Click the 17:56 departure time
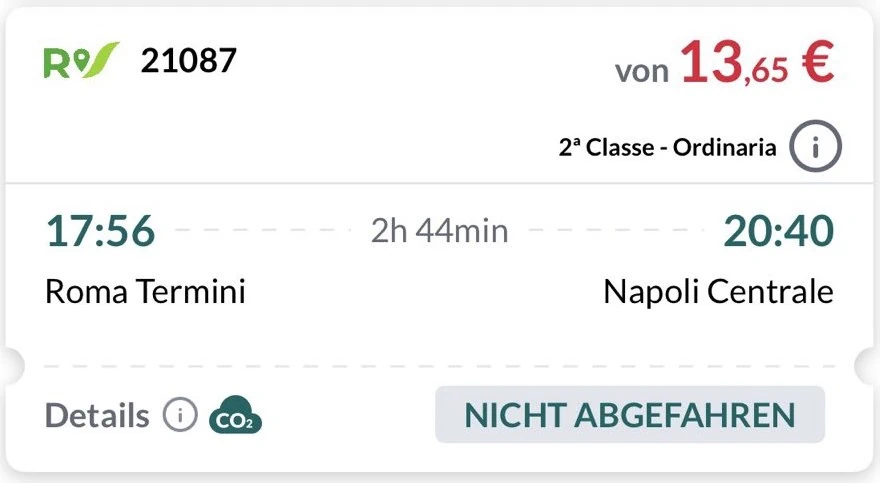The width and height of the screenshot is (880, 483). 100,231
